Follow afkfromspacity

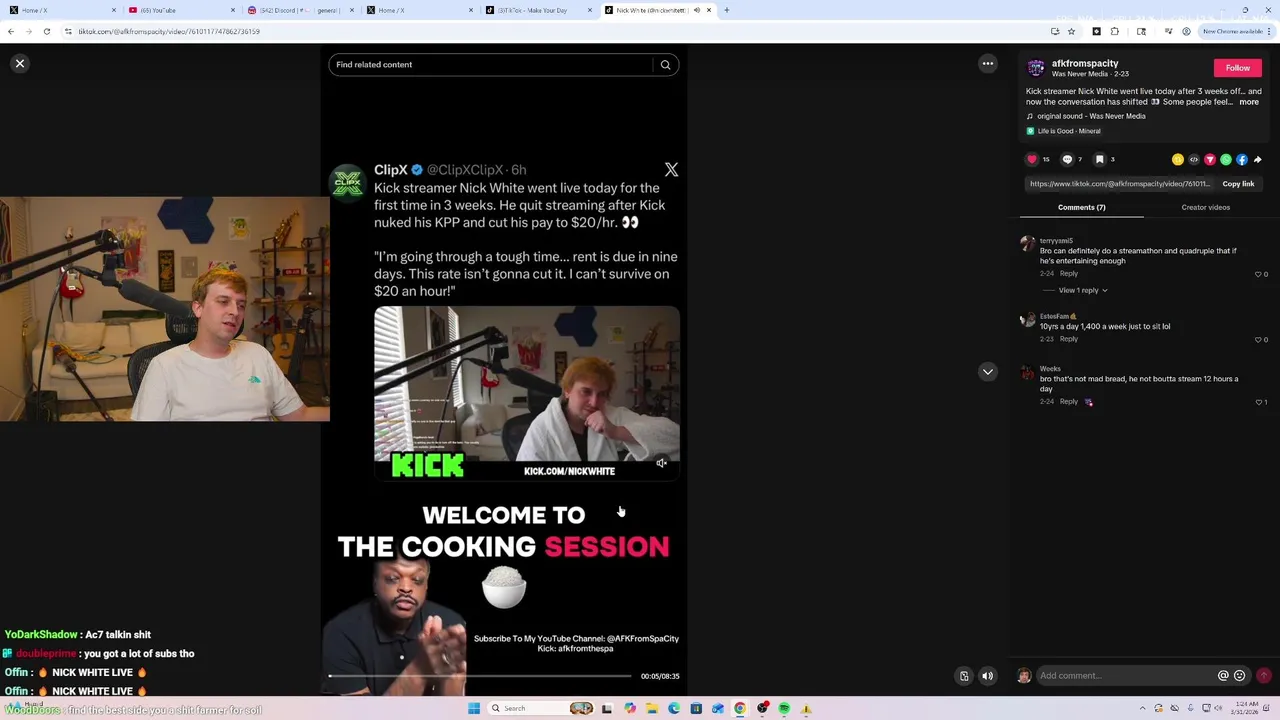(1238, 68)
